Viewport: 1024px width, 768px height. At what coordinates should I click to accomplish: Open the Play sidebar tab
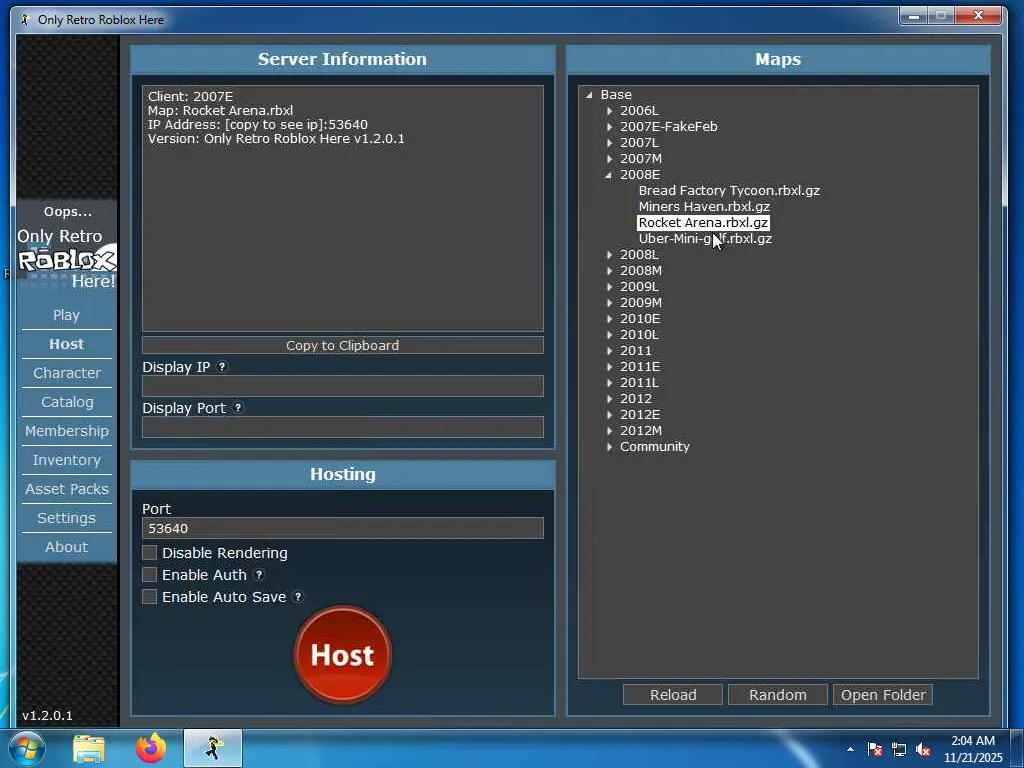coord(67,315)
